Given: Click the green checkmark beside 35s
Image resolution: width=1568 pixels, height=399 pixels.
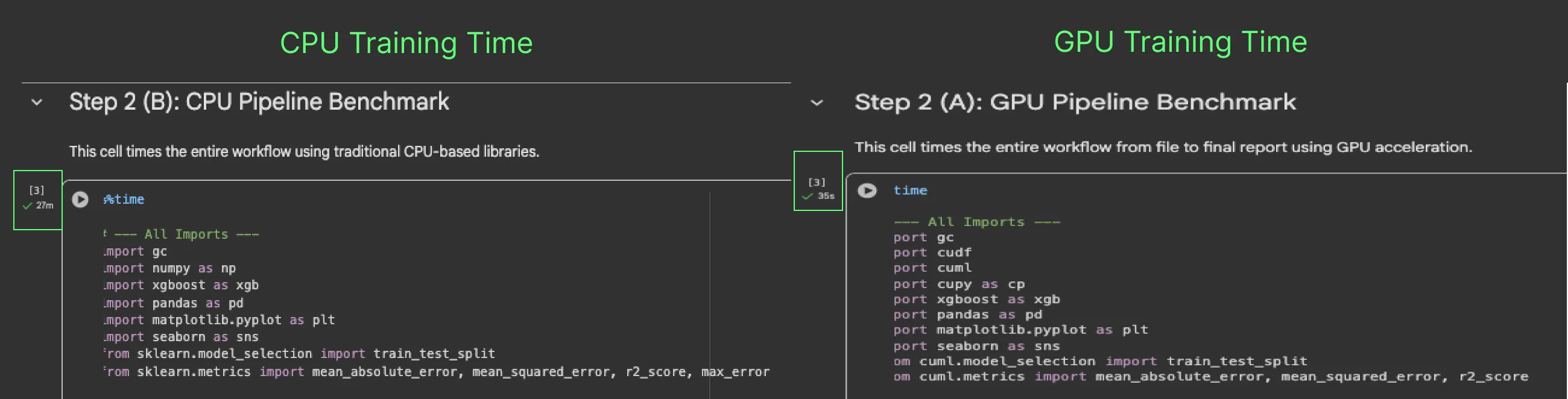Looking at the screenshot, I should pyautogui.click(x=807, y=196).
